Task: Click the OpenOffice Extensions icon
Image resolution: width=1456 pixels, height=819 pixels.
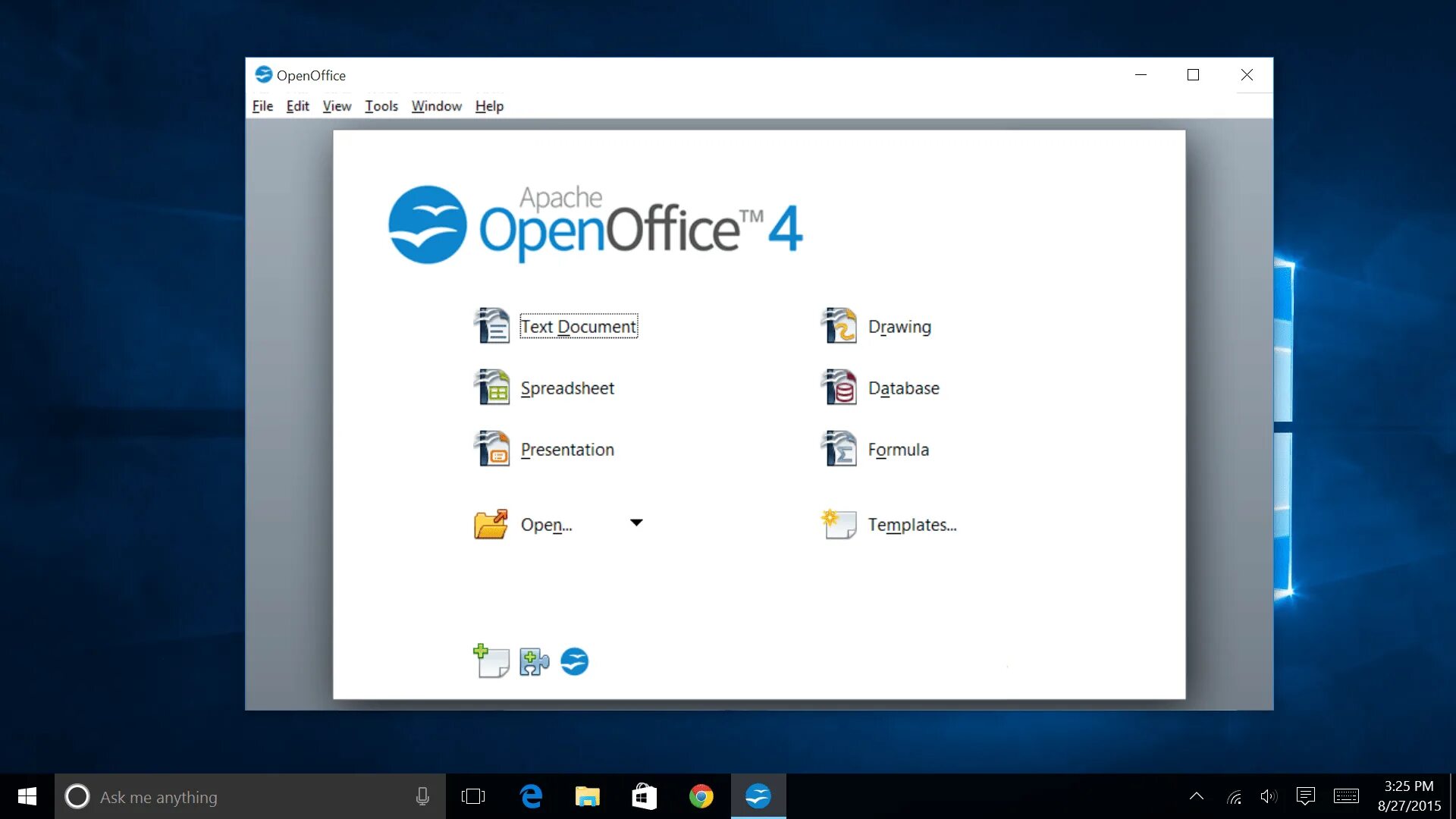Action: 532,661
